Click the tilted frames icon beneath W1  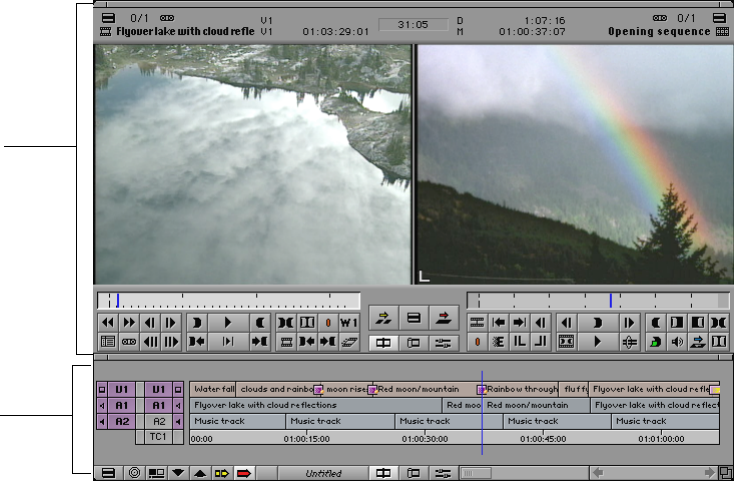(x=349, y=342)
